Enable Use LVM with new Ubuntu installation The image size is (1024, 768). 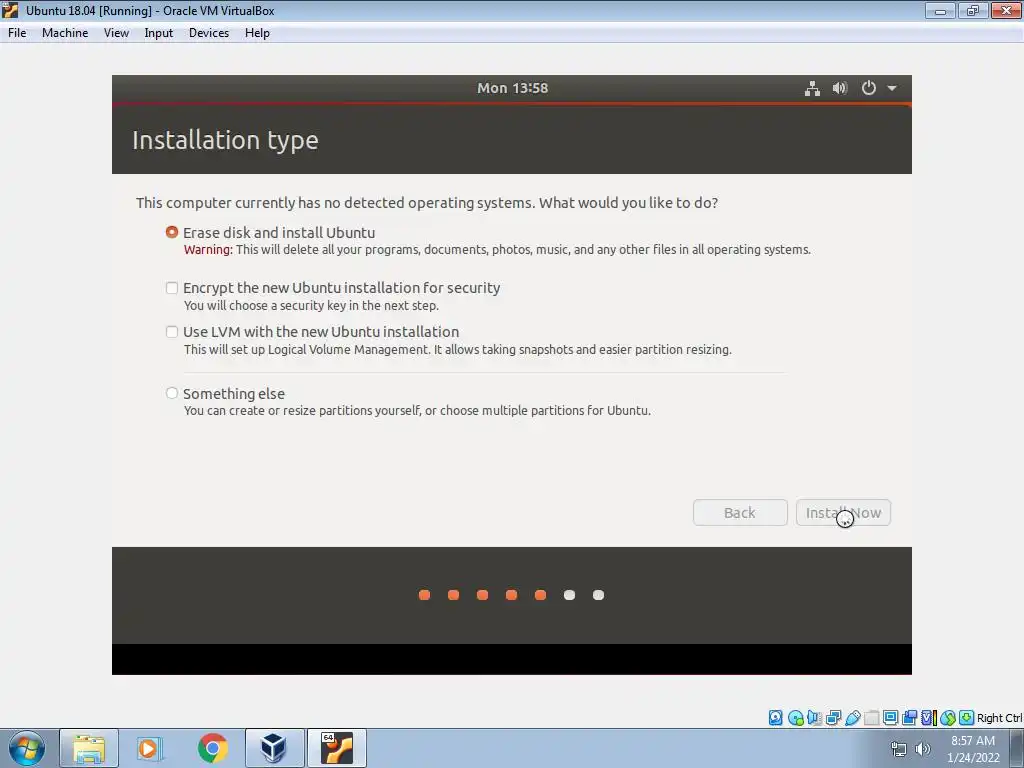(172, 332)
